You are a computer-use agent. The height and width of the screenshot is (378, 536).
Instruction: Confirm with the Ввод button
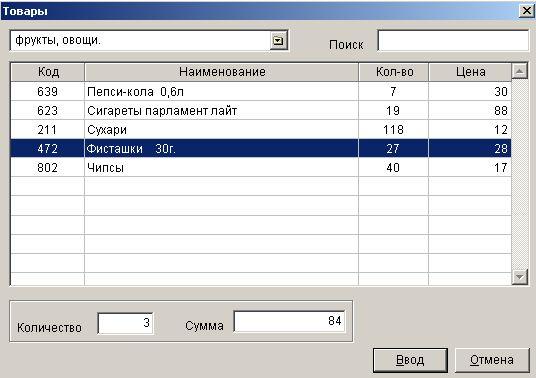[x=410, y=360]
